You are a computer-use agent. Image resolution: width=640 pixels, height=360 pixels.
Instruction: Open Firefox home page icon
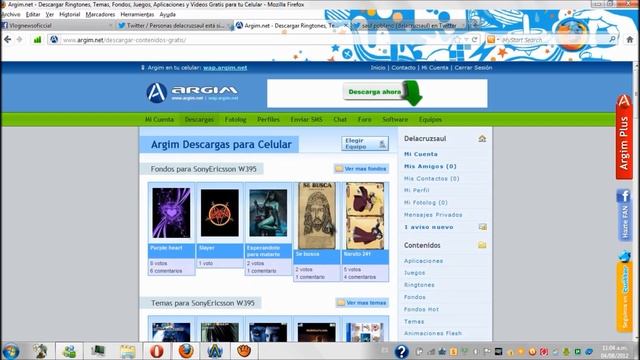[630, 40]
